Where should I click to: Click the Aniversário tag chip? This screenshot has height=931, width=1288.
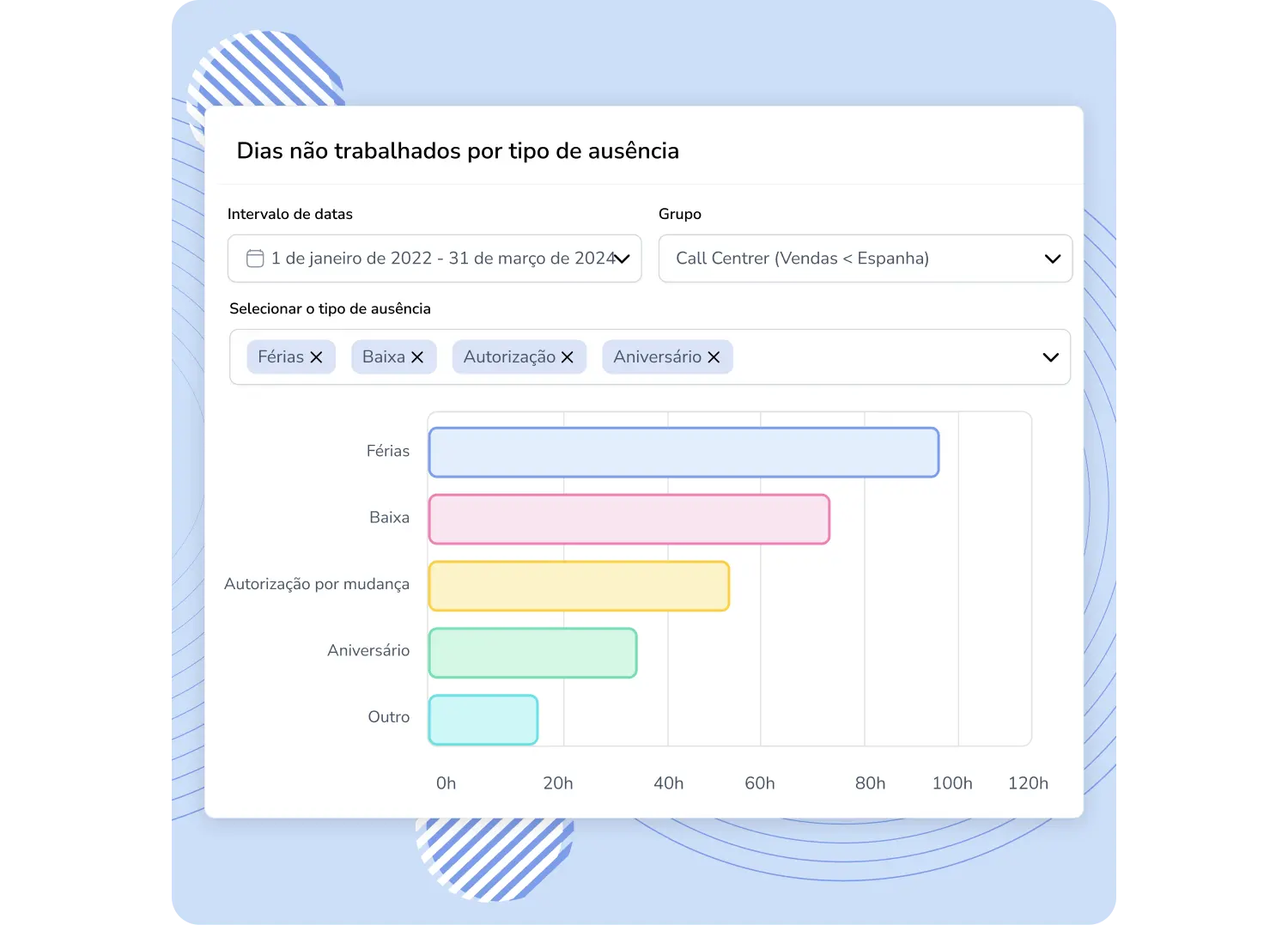[668, 357]
